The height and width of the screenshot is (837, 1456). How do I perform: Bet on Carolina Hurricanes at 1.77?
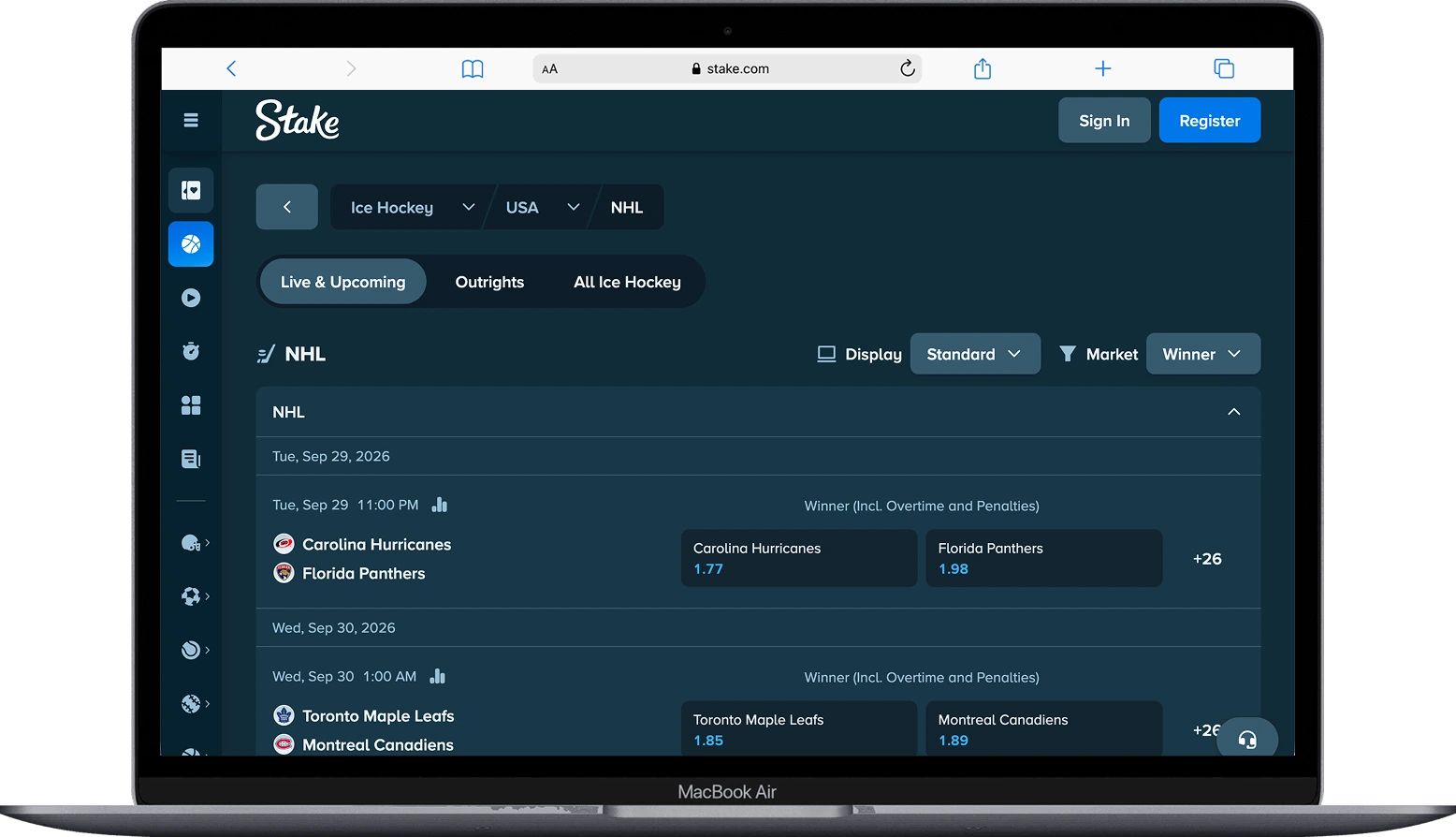pyautogui.click(x=799, y=558)
